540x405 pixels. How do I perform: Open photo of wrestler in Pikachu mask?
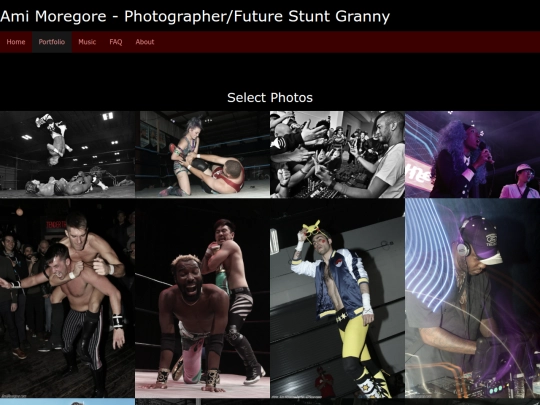(x=338, y=298)
